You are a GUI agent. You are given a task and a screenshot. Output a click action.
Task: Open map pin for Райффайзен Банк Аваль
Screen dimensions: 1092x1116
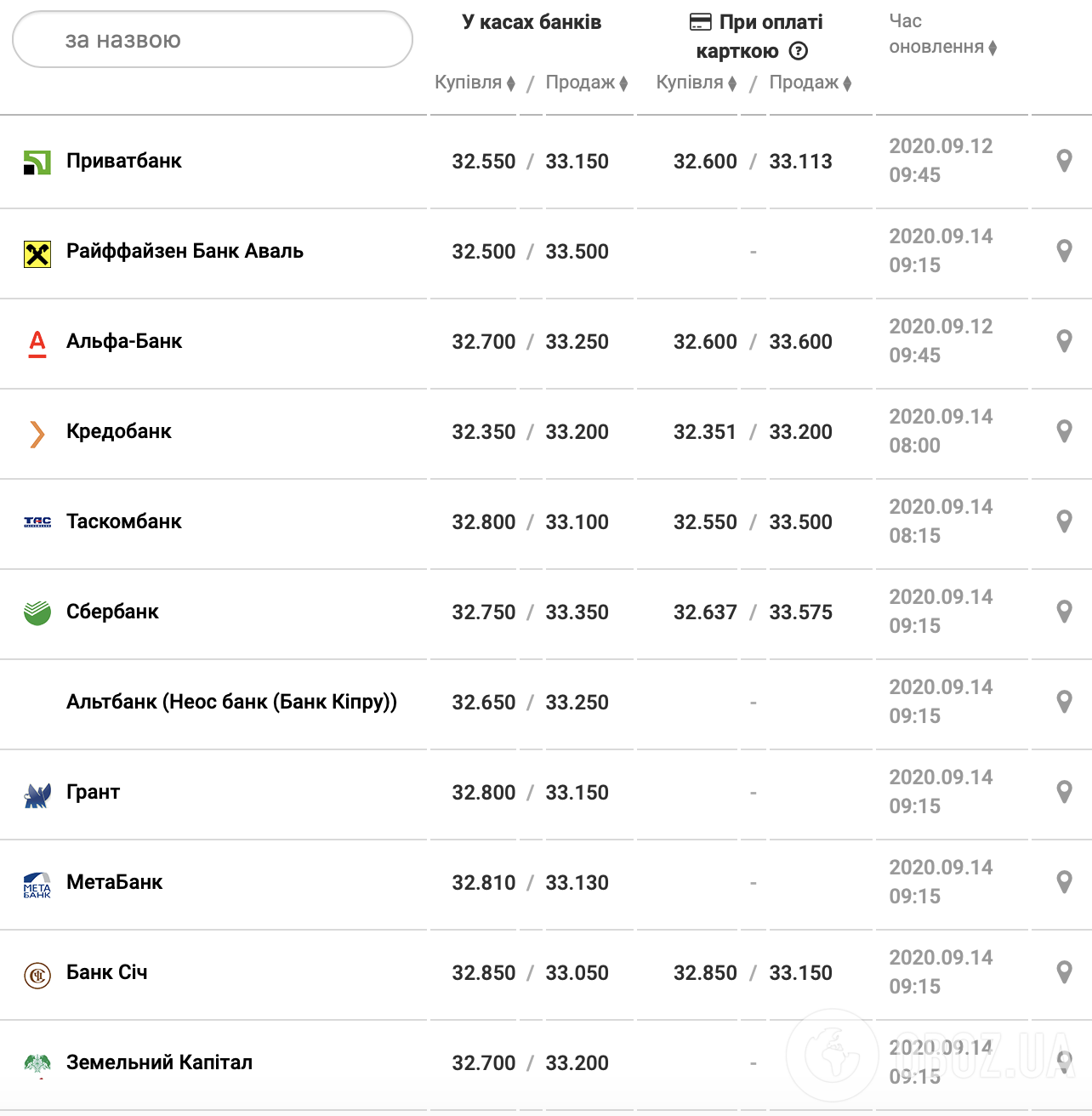coord(1064,251)
